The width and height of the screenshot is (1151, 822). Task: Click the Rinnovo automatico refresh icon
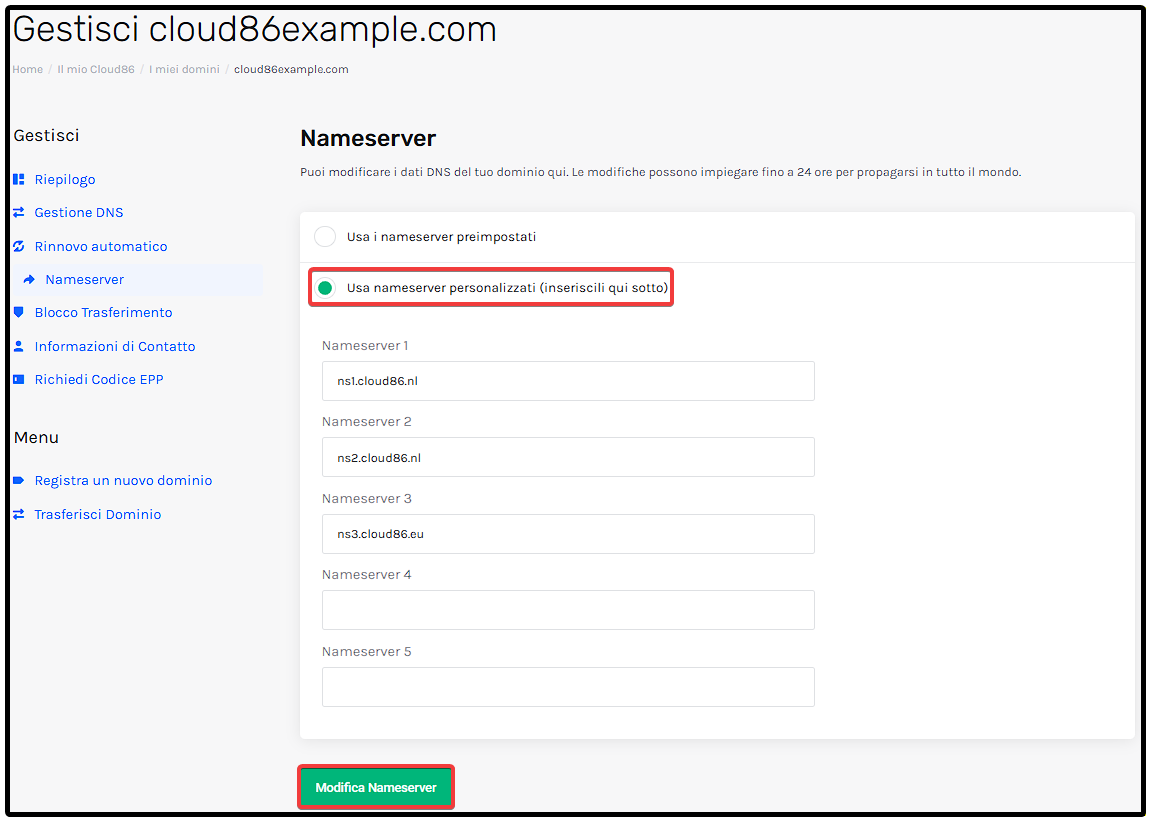(19, 246)
